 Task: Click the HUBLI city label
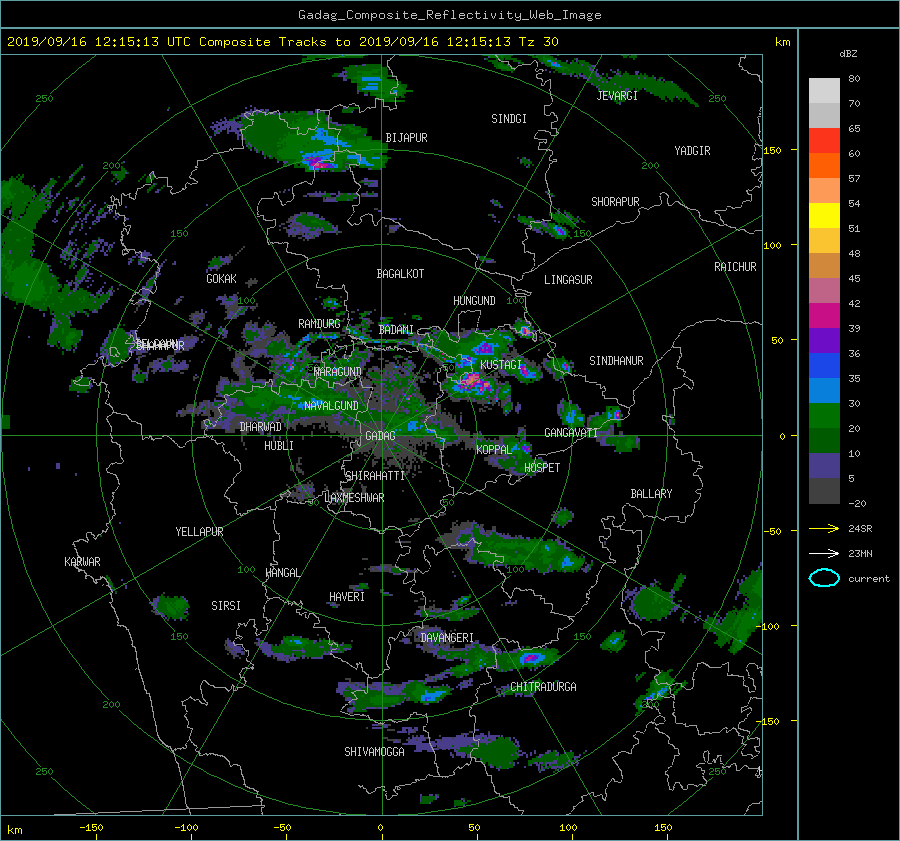tap(279, 446)
